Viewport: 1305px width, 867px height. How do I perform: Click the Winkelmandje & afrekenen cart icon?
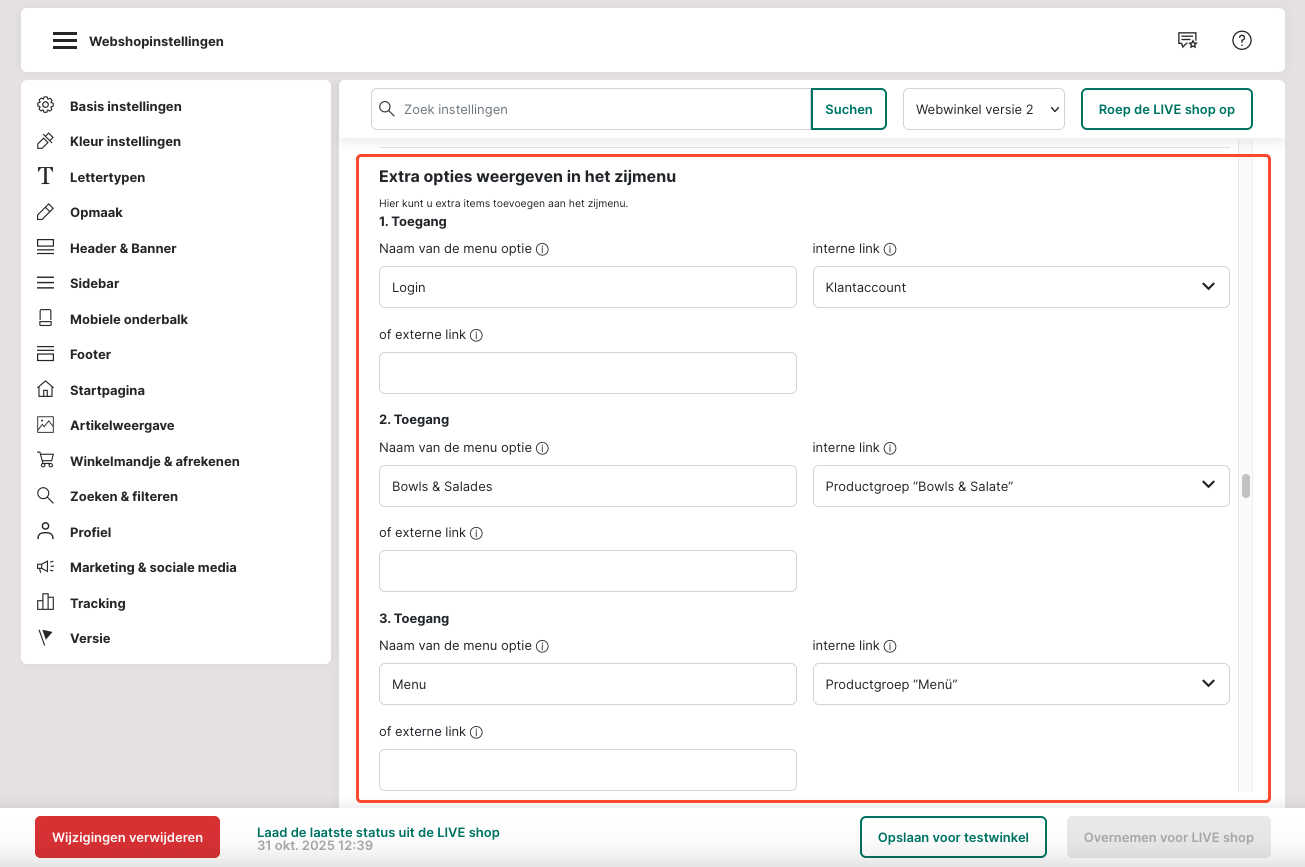[45, 461]
